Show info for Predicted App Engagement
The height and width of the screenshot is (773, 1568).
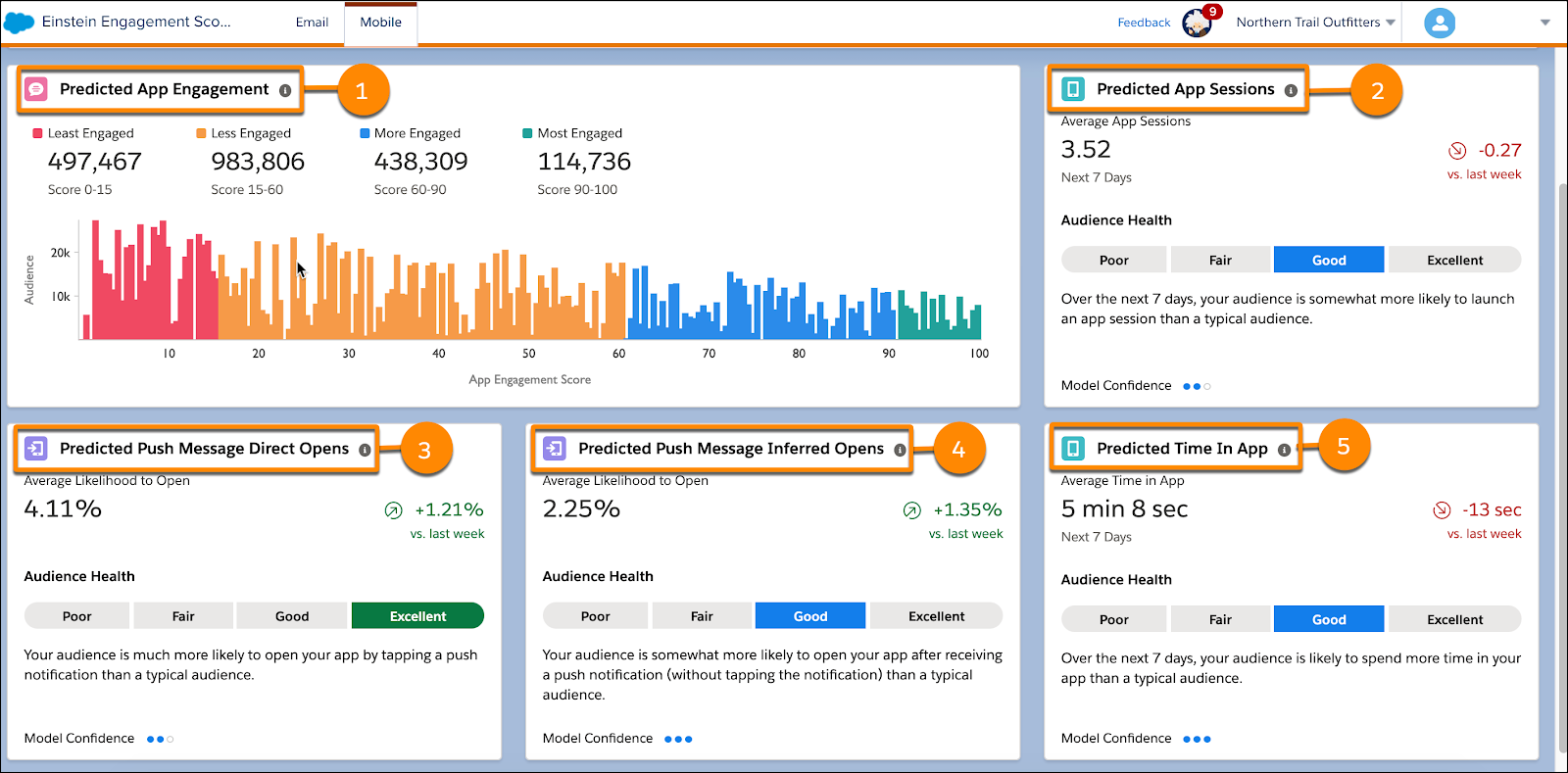[x=285, y=90]
